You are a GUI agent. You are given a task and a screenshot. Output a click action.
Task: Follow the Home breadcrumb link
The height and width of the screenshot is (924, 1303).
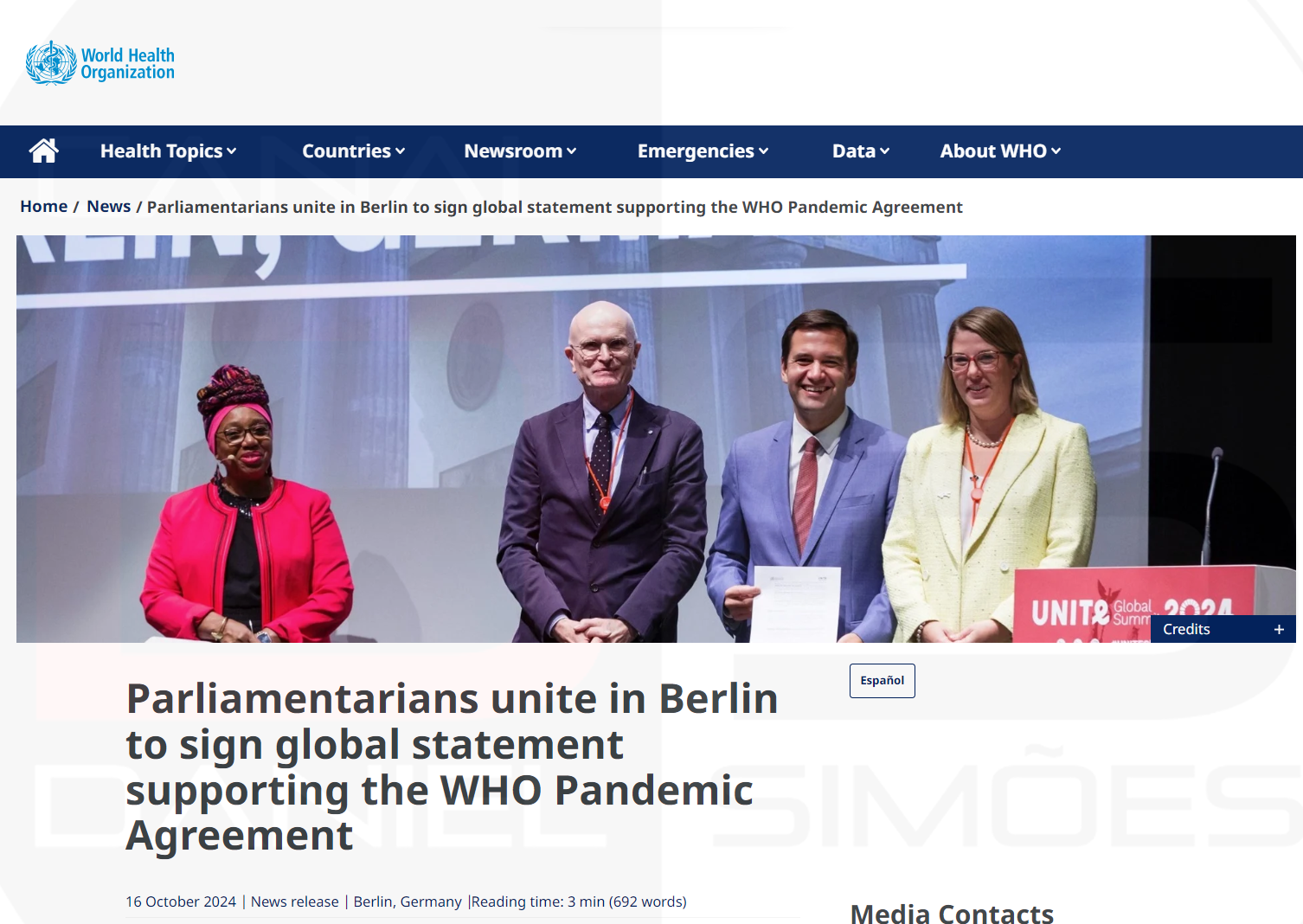44,207
